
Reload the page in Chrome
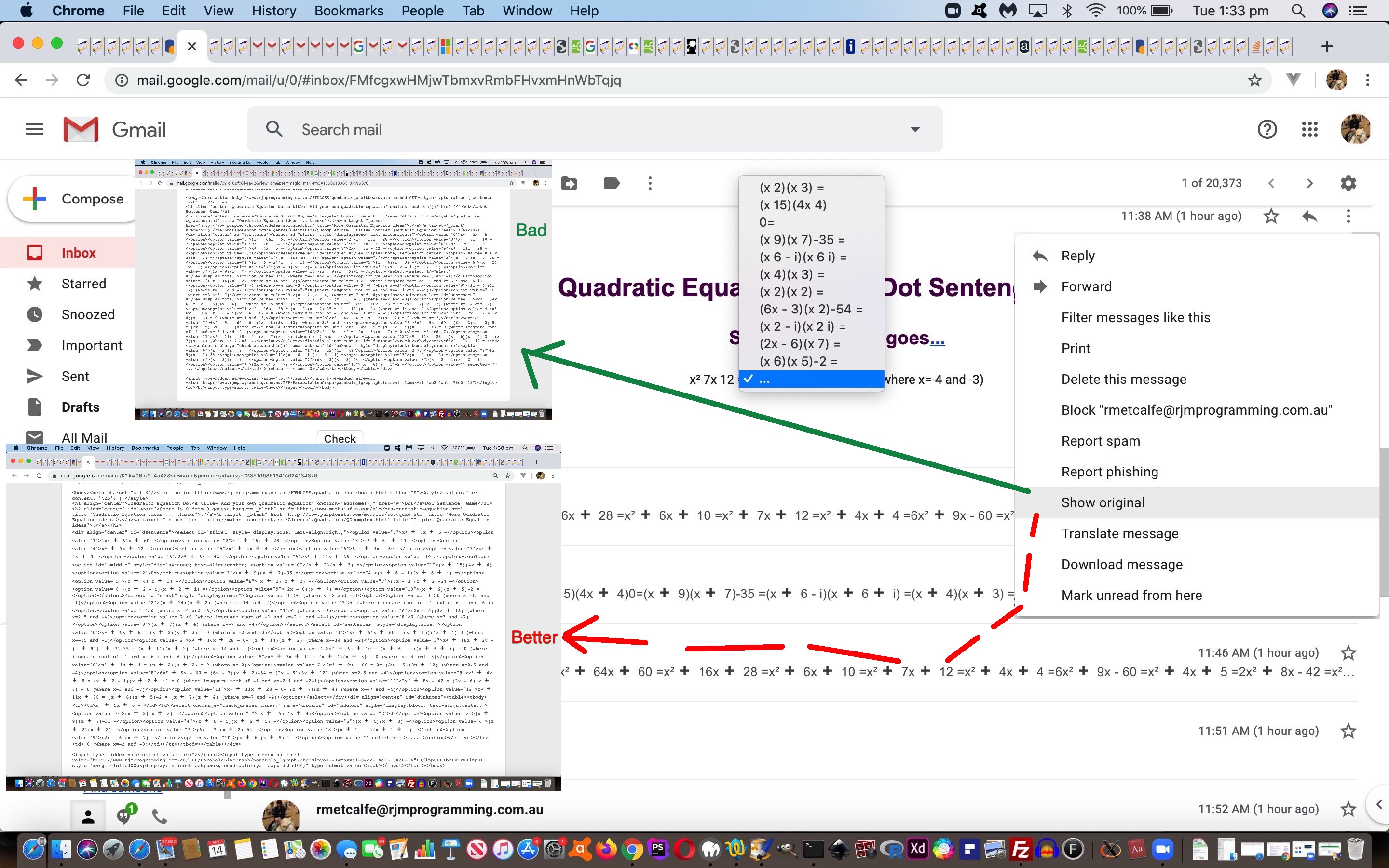pos(83,80)
